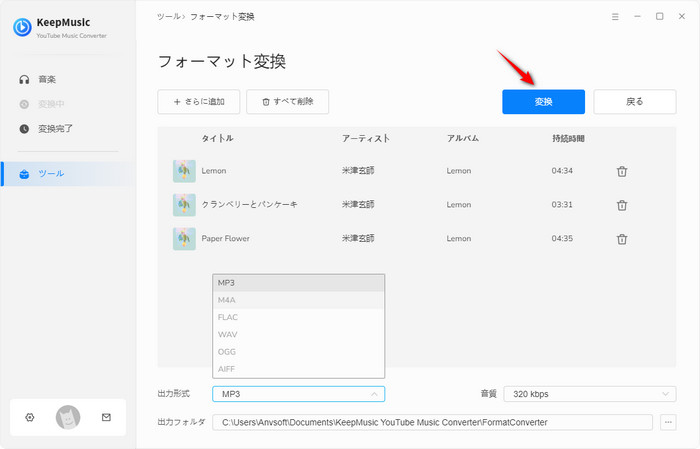Image resolution: width=700 pixels, height=449 pixels.
Task: Delete the Paper Flower track with the trash icon
Action: tap(622, 239)
